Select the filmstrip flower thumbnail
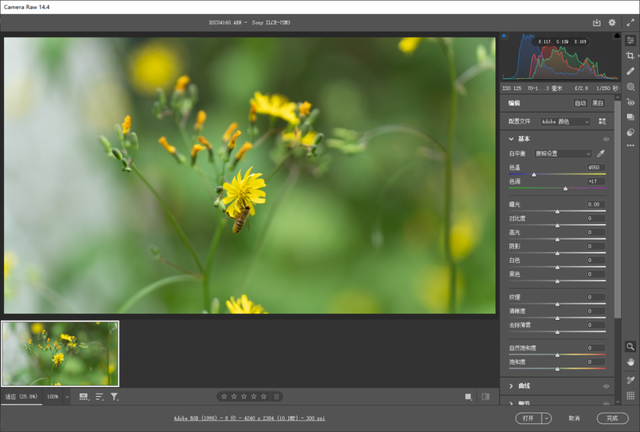Image resolution: width=640 pixels, height=432 pixels. (60, 353)
